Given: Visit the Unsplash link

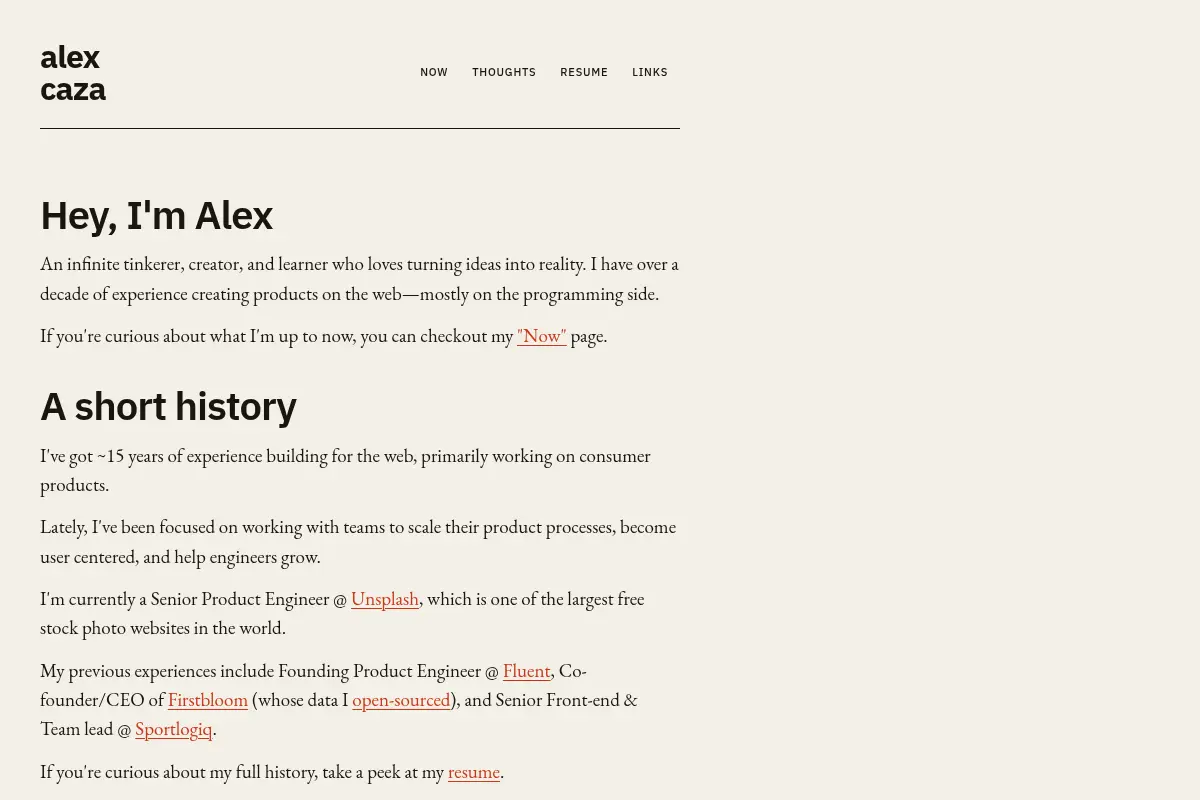Looking at the screenshot, I should [x=385, y=599].
